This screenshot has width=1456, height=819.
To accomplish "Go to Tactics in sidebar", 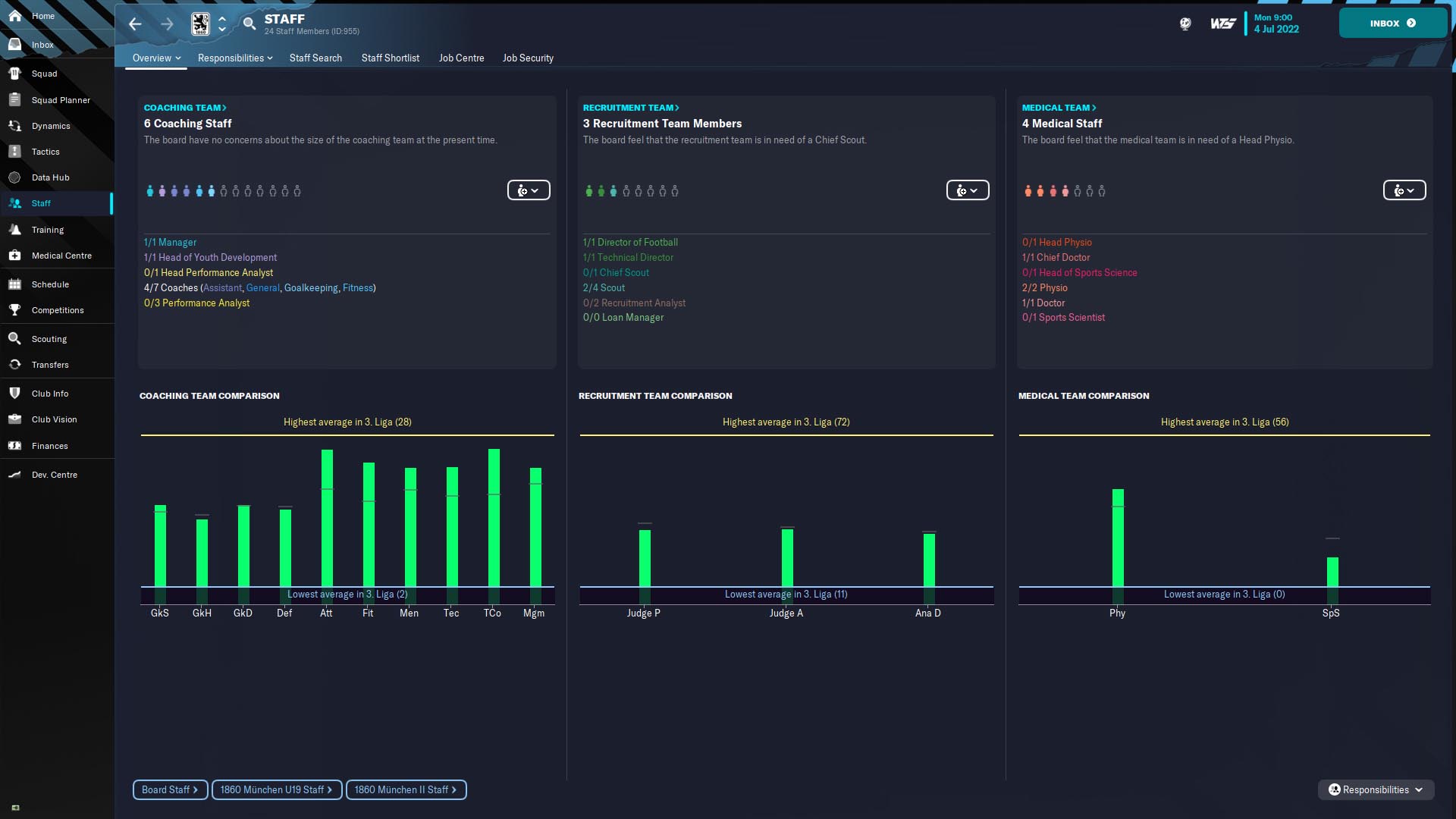I will click(x=45, y=152).
